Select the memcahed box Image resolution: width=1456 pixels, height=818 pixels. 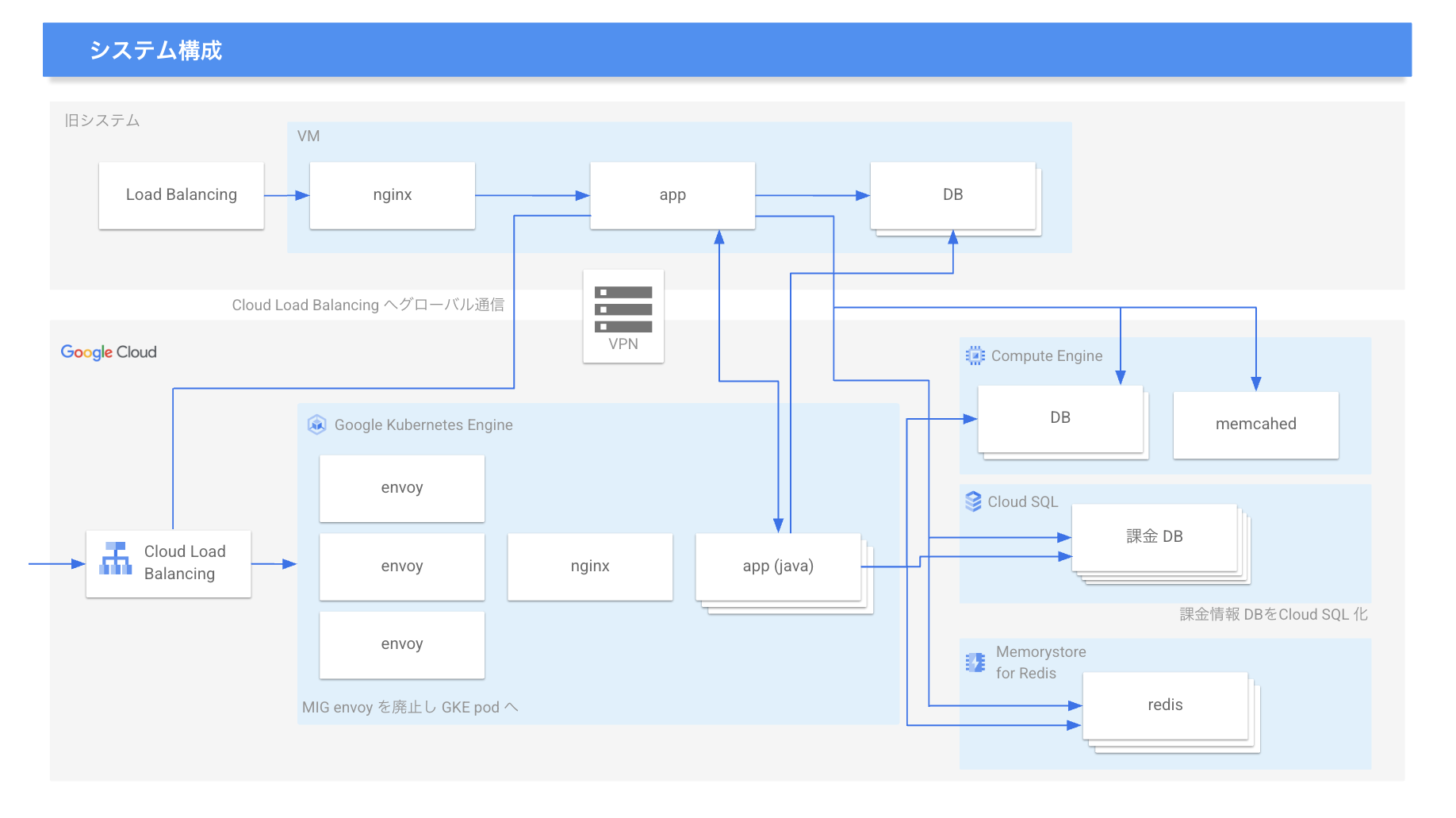coord(1256,424)
